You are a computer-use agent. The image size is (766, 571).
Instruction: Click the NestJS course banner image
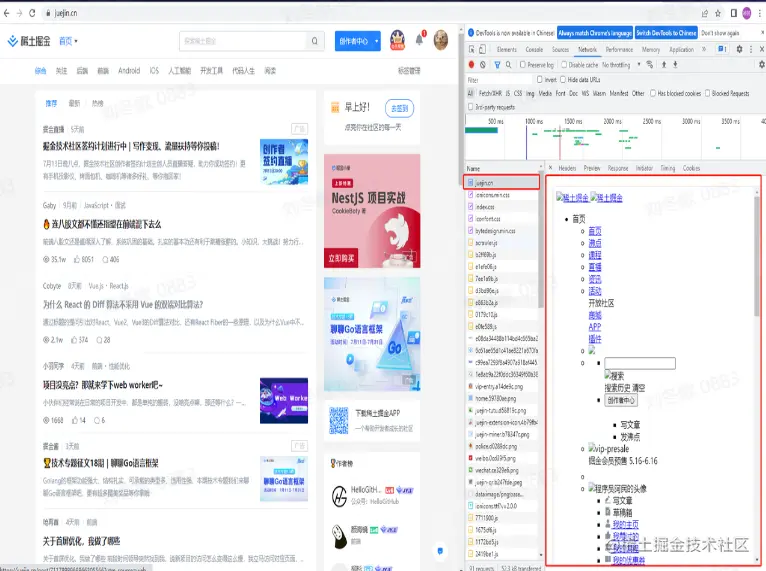pos(372,211)
